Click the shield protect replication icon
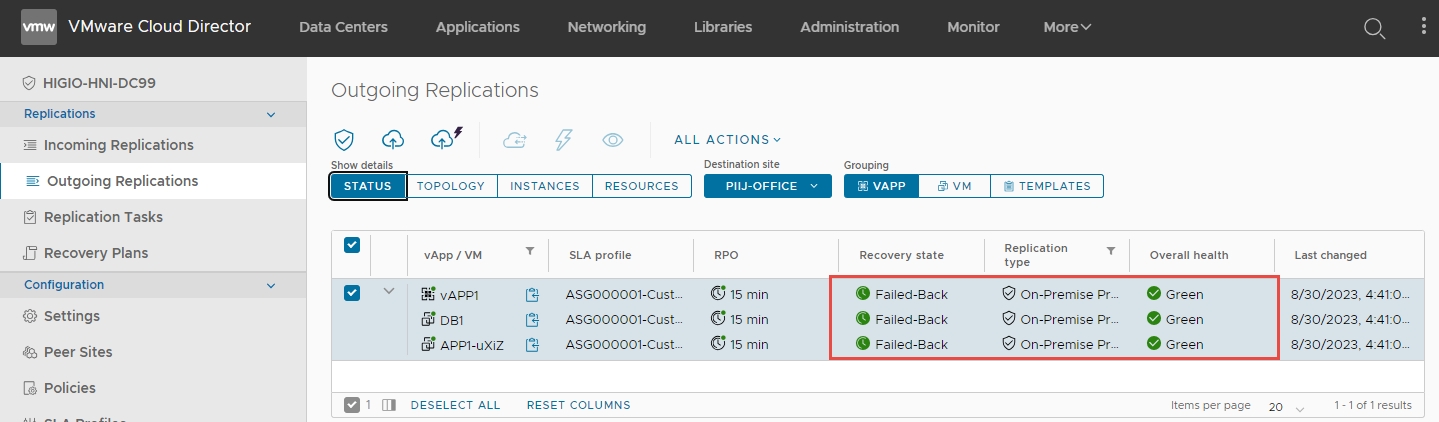1439x422 pixels. pyautogui.click(x=344, y=140)
